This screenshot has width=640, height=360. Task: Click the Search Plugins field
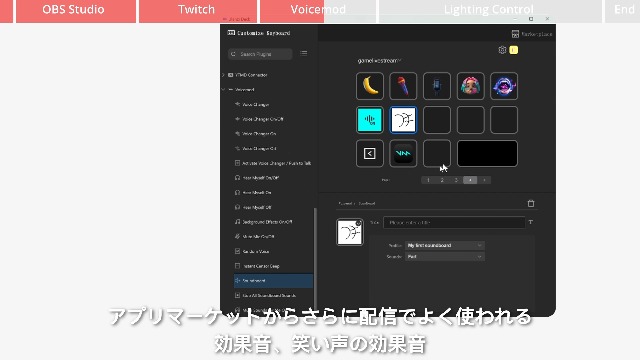tap(260, 54)
